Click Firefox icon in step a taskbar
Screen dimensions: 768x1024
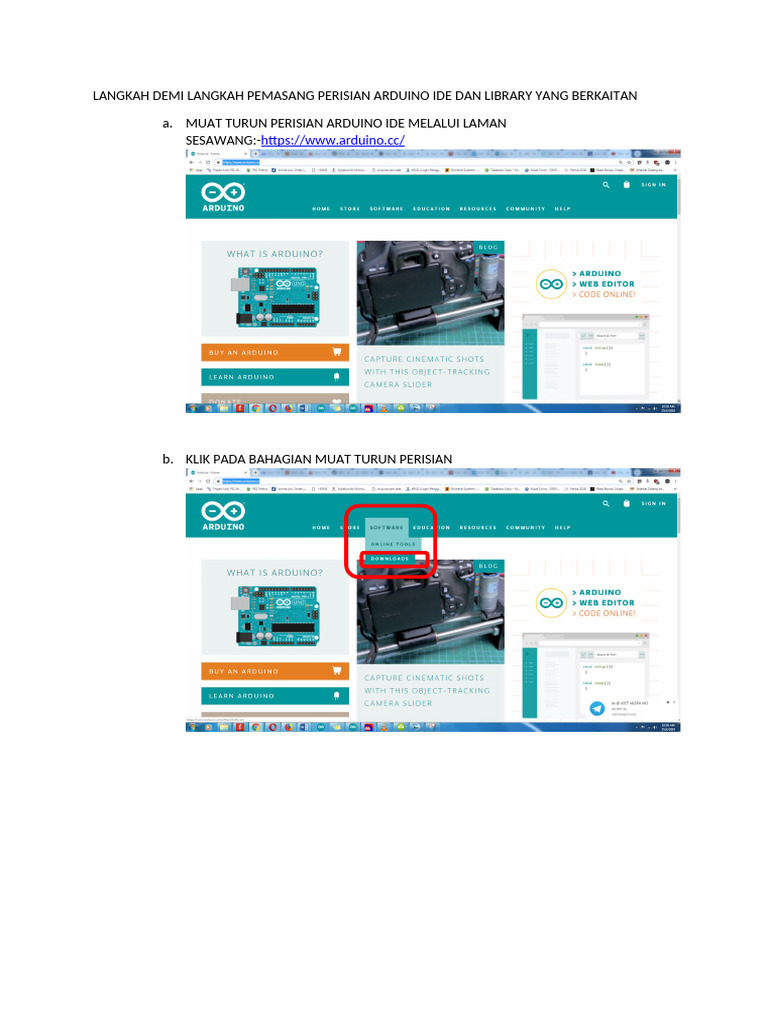[288, 408]
